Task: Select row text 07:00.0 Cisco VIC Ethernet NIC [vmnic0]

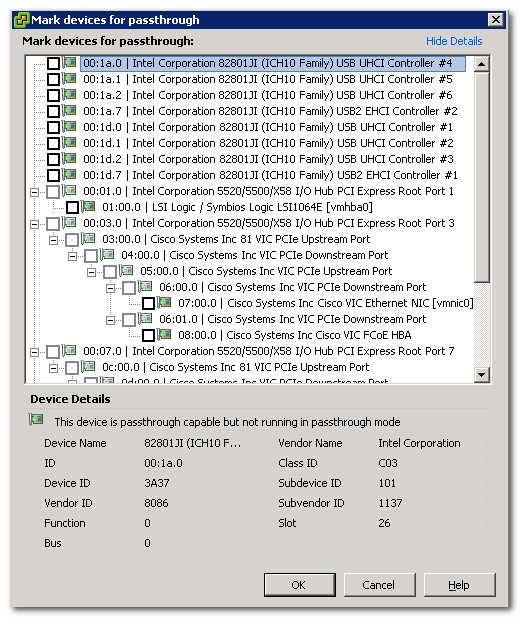Action: tap(325, 303)
